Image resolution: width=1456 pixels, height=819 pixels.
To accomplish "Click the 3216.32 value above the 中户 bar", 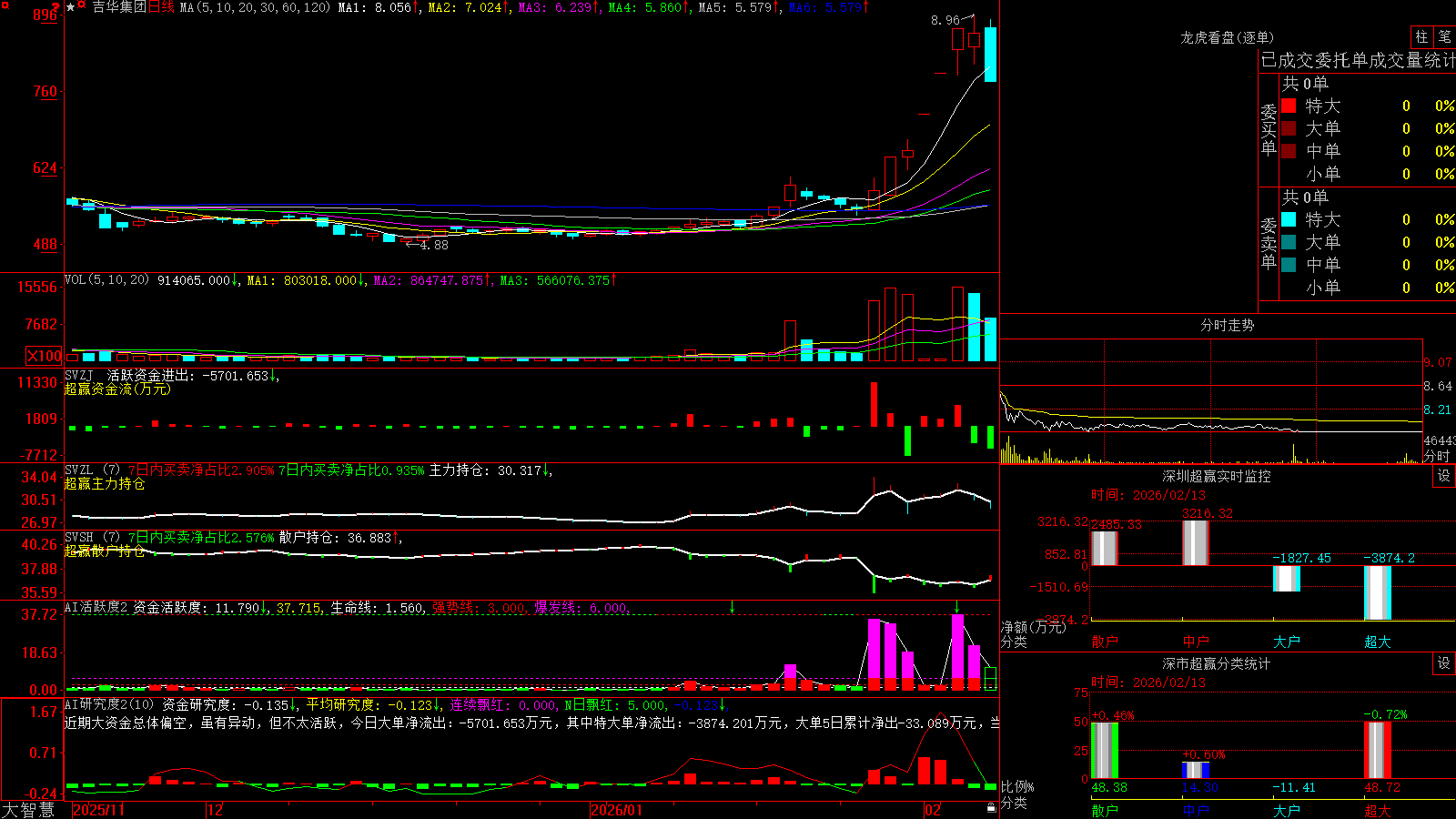I will (x=1208, y=513).
